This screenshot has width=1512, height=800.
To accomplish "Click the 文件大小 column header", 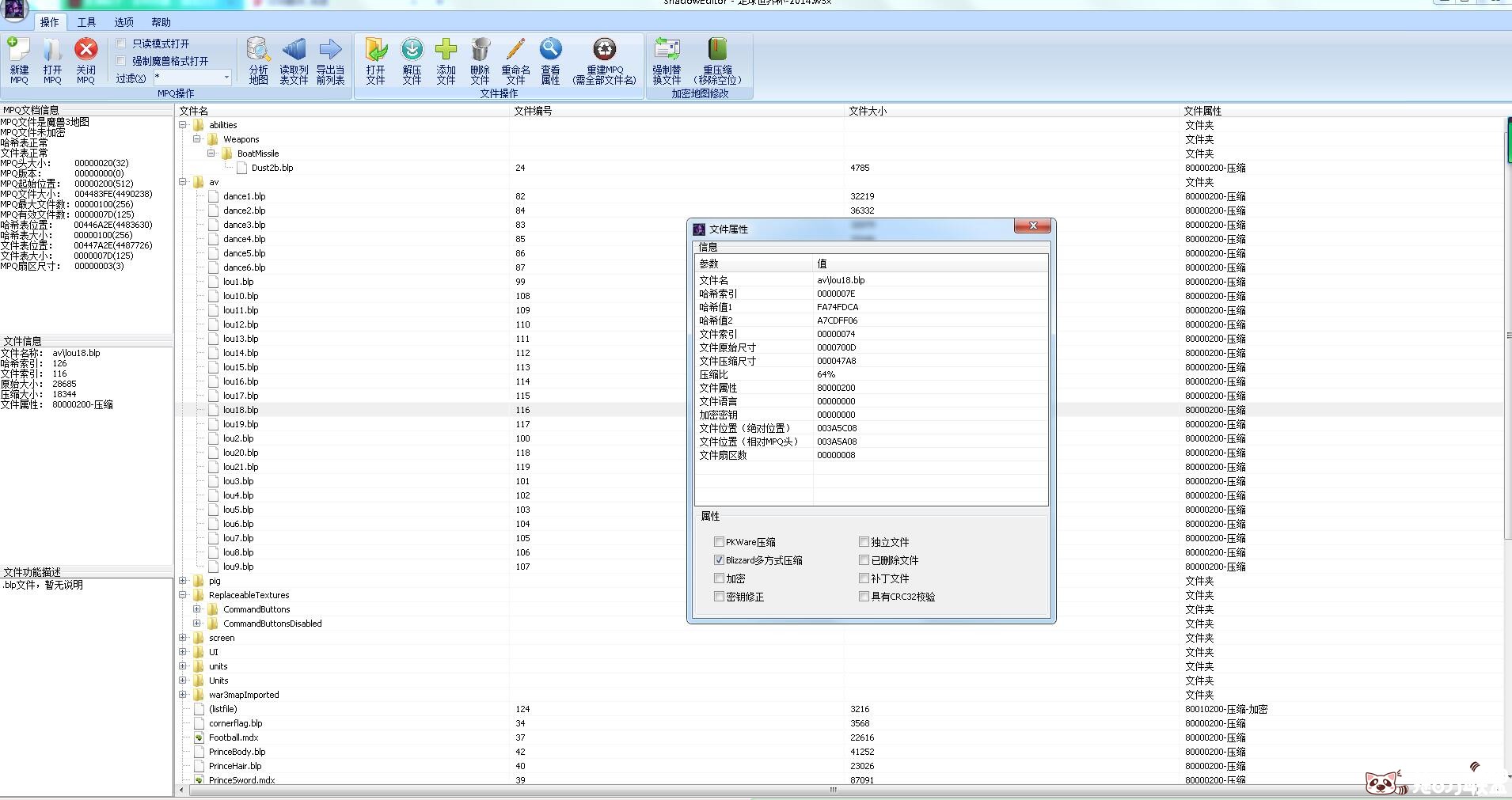I will [868, 111].
